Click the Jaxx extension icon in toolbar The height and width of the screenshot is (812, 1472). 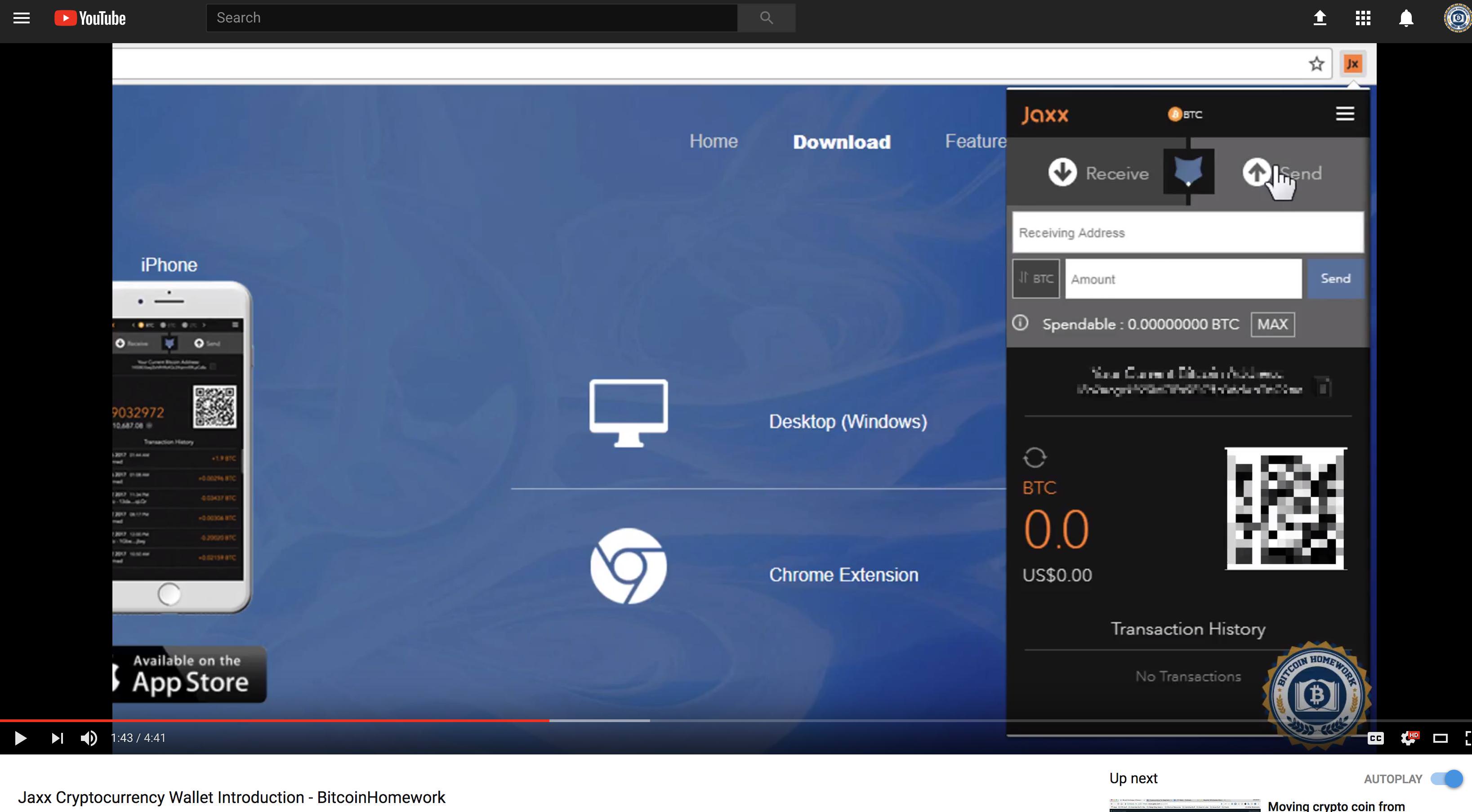[1352, 63]
